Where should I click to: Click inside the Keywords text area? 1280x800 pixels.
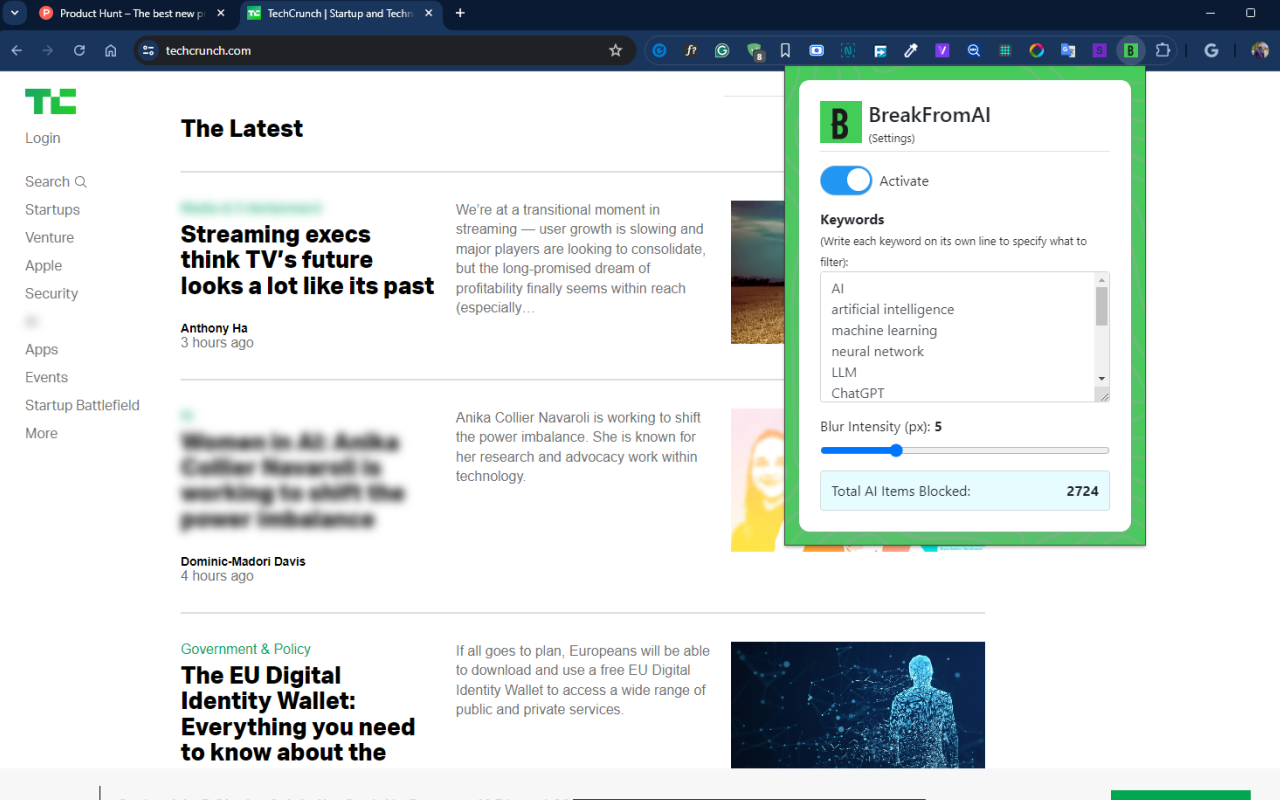(x=957, y=337)
